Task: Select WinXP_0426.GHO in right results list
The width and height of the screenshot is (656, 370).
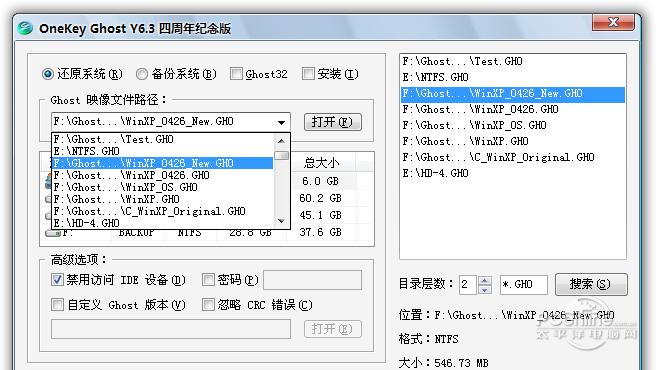Action: [513, 110]
